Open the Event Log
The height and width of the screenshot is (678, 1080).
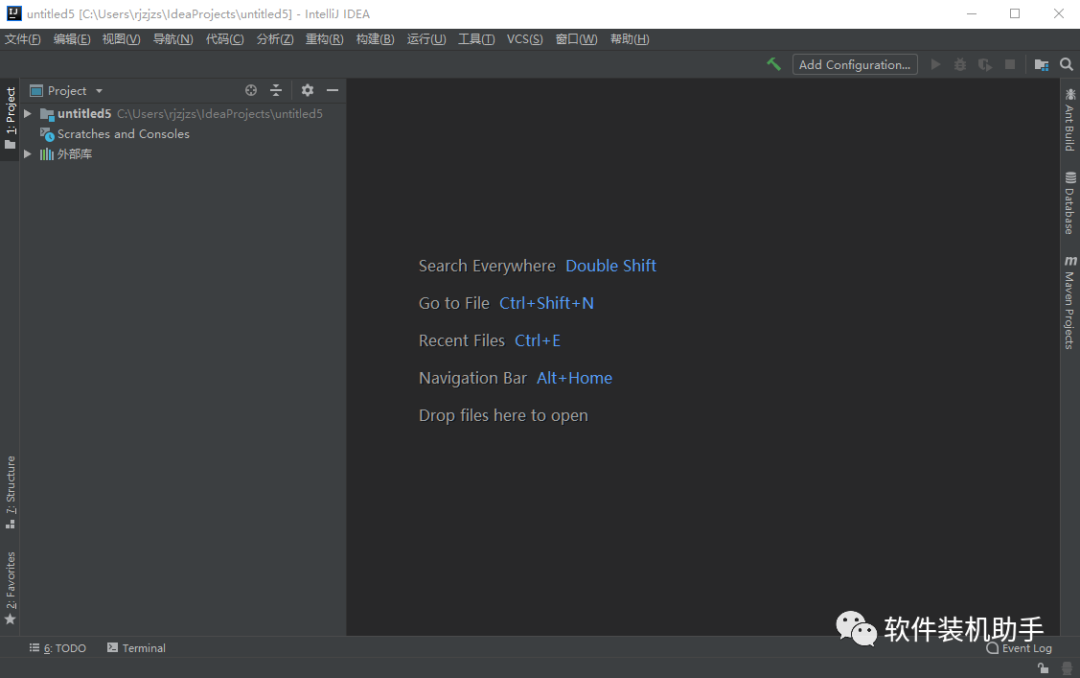point(1019,648)
